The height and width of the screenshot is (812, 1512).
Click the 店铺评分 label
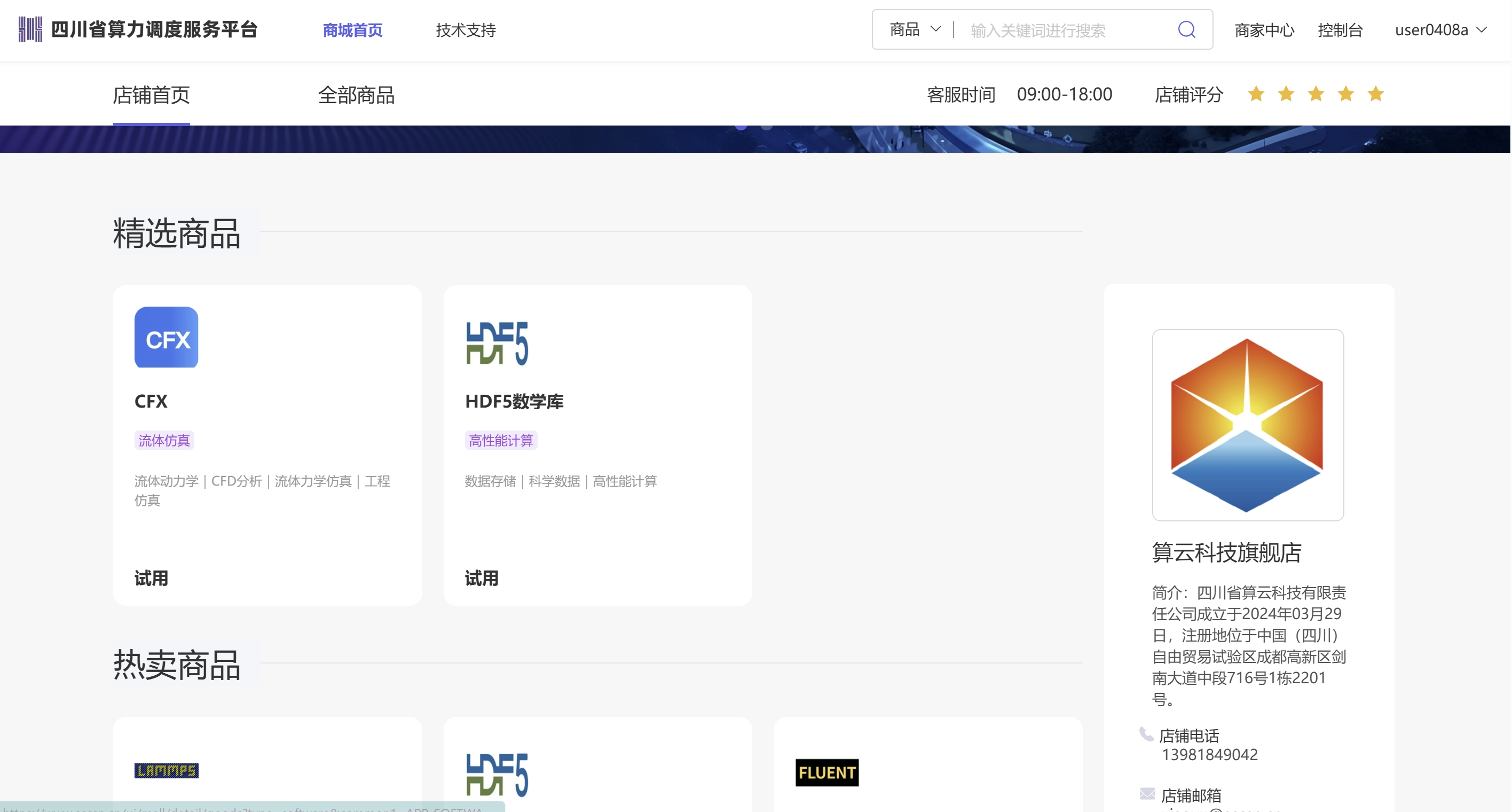tap(1188, 94)
